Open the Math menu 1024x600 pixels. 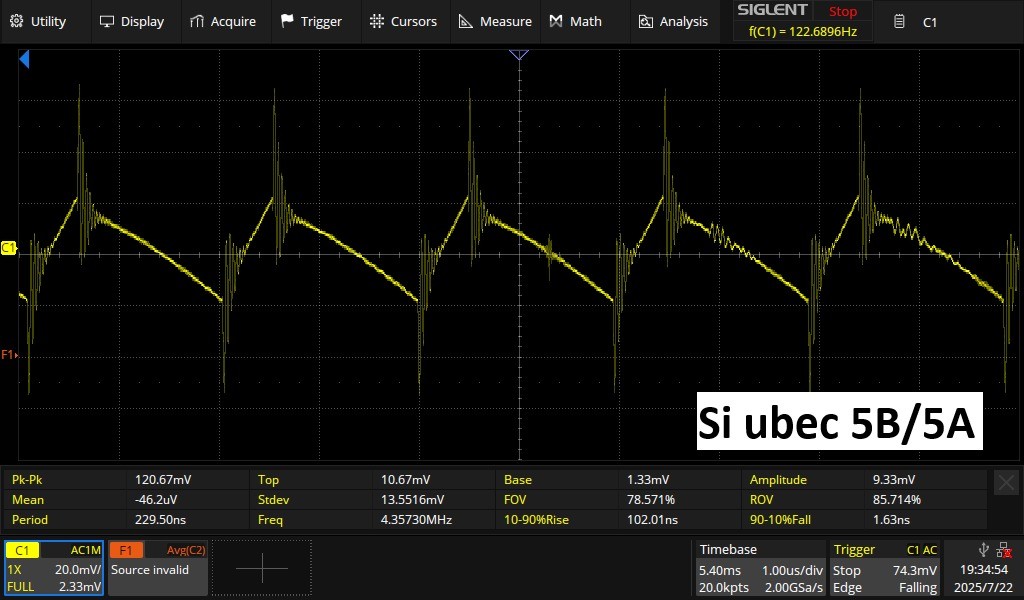[575, 22]
